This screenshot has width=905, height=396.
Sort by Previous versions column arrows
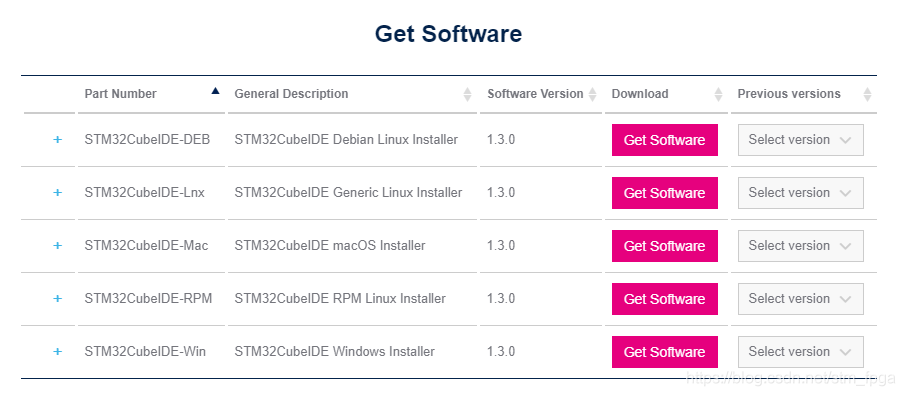click(x=867, y=94)
